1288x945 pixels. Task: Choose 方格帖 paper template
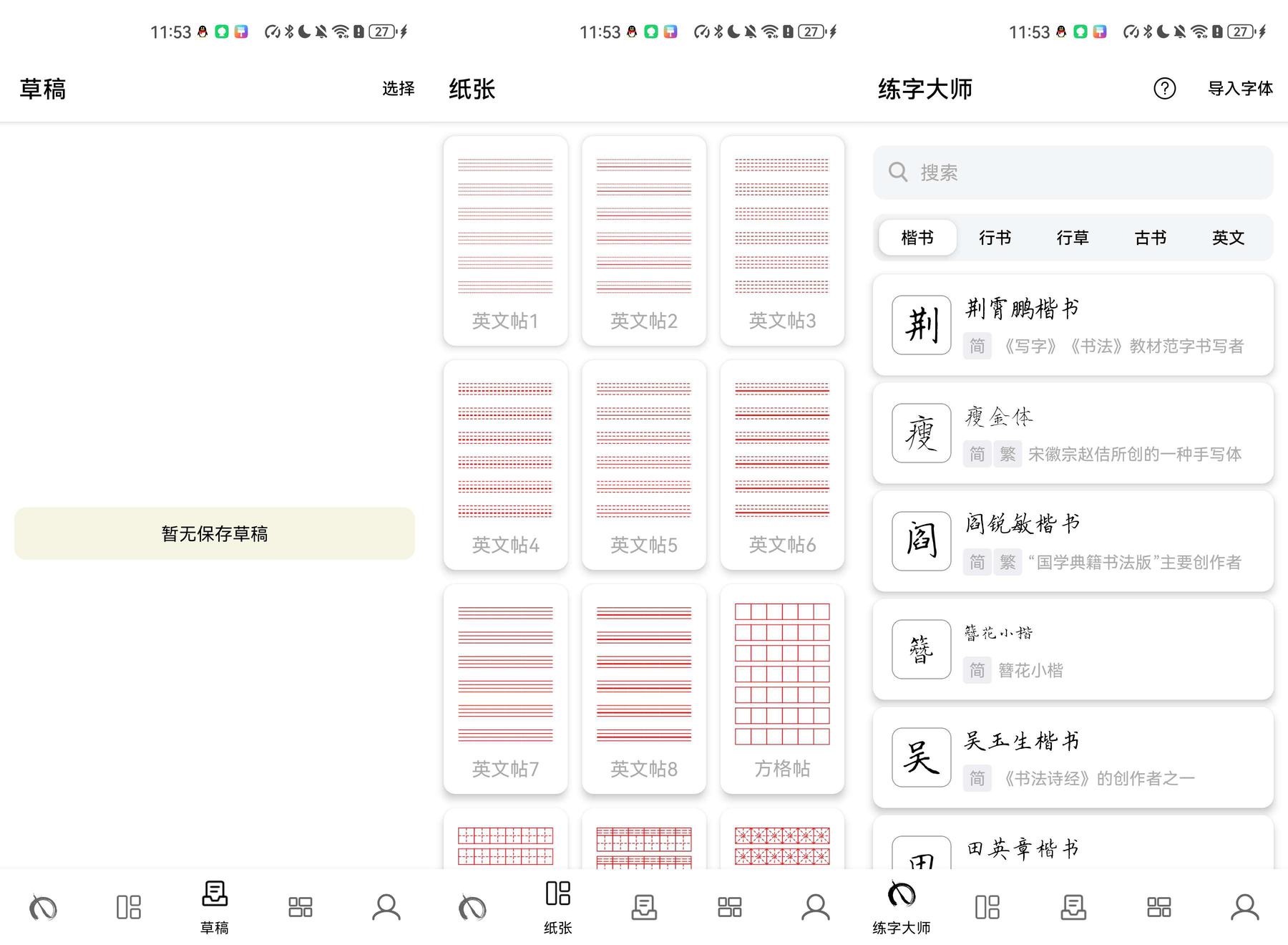pyautogui.click(x=782, y=689)
